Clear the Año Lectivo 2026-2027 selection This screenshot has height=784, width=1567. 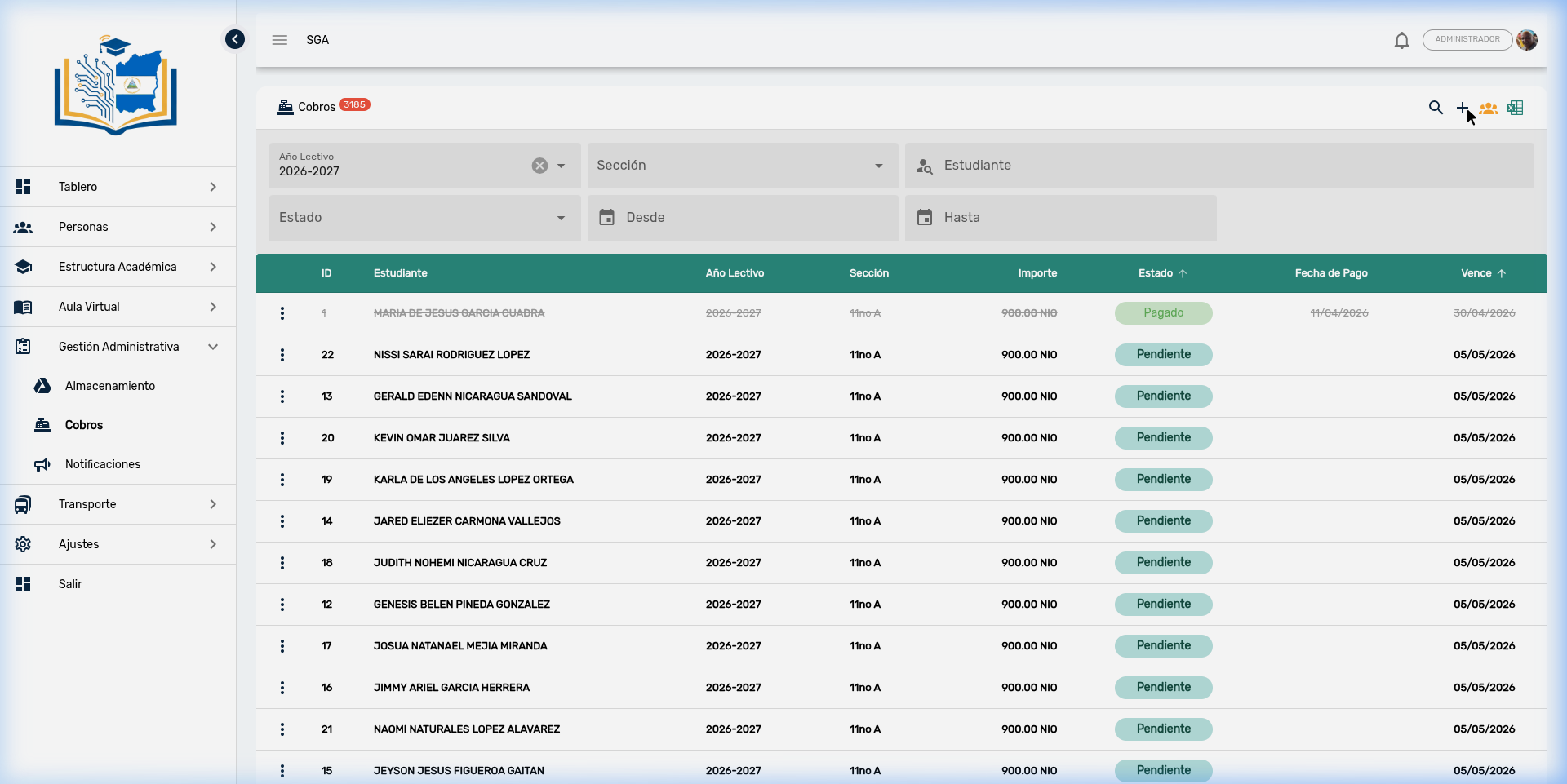tap(539, 166)
